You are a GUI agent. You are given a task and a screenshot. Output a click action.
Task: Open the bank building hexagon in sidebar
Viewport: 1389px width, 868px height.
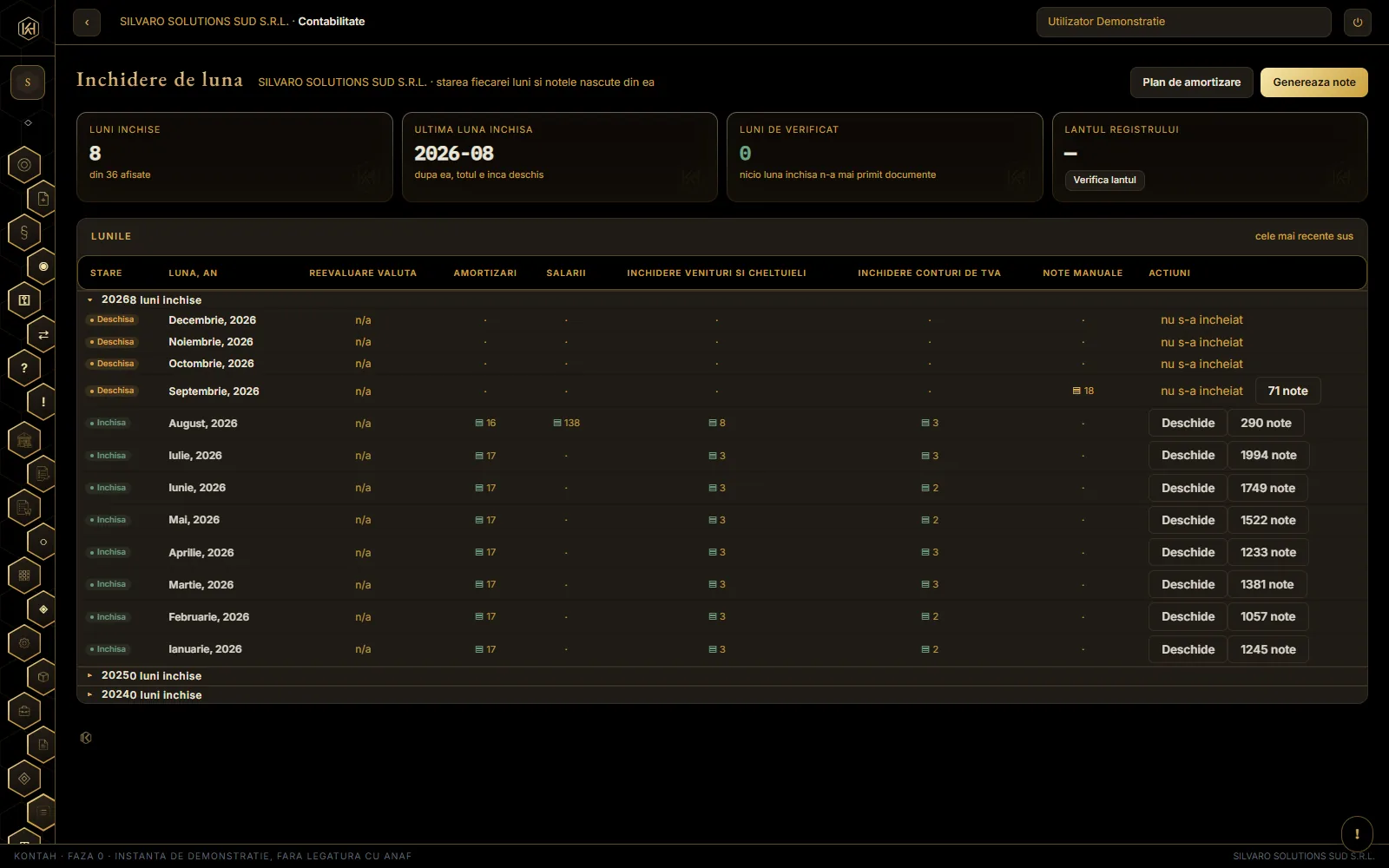[x=24, y=440]
